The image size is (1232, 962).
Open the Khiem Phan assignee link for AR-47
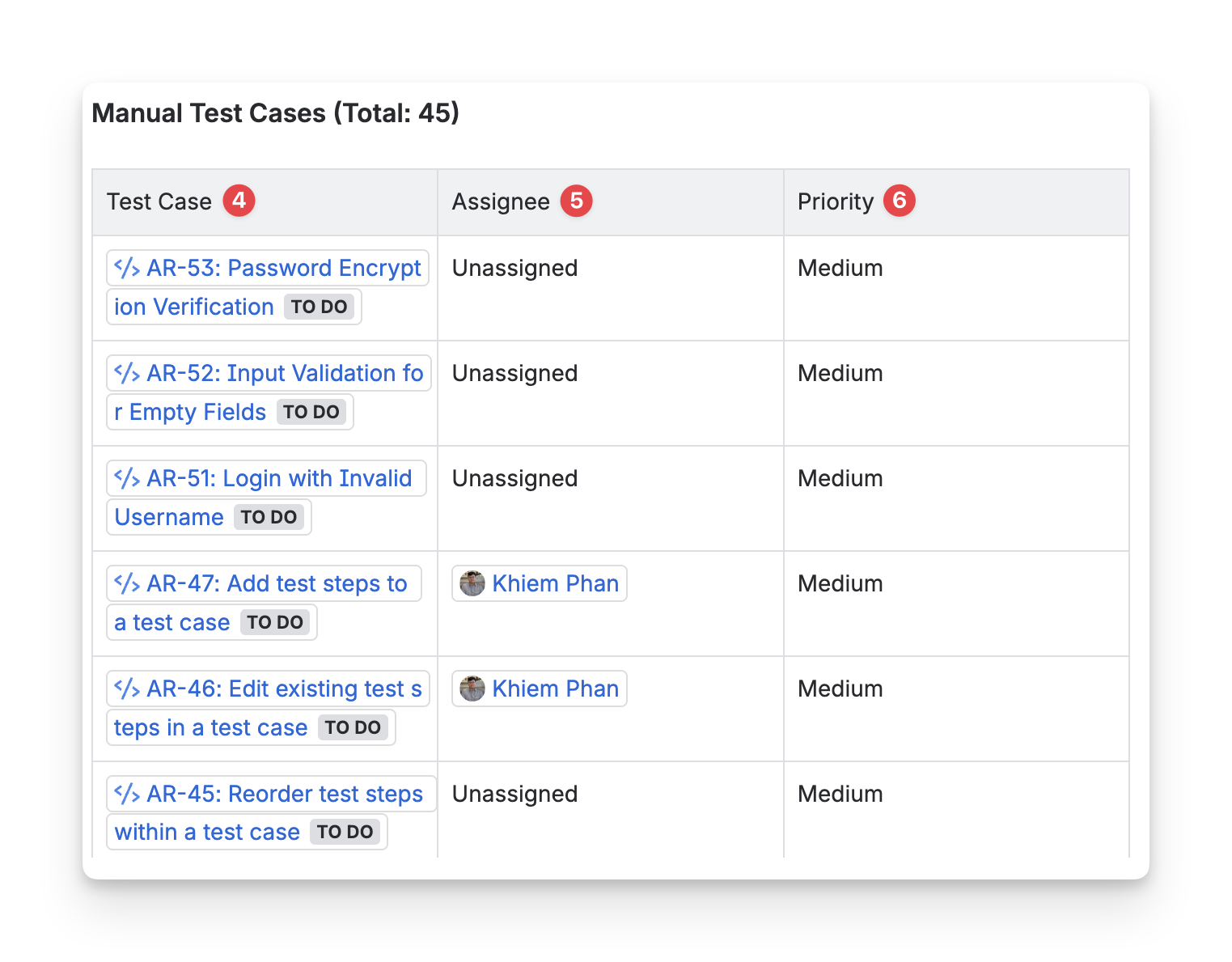555,583
